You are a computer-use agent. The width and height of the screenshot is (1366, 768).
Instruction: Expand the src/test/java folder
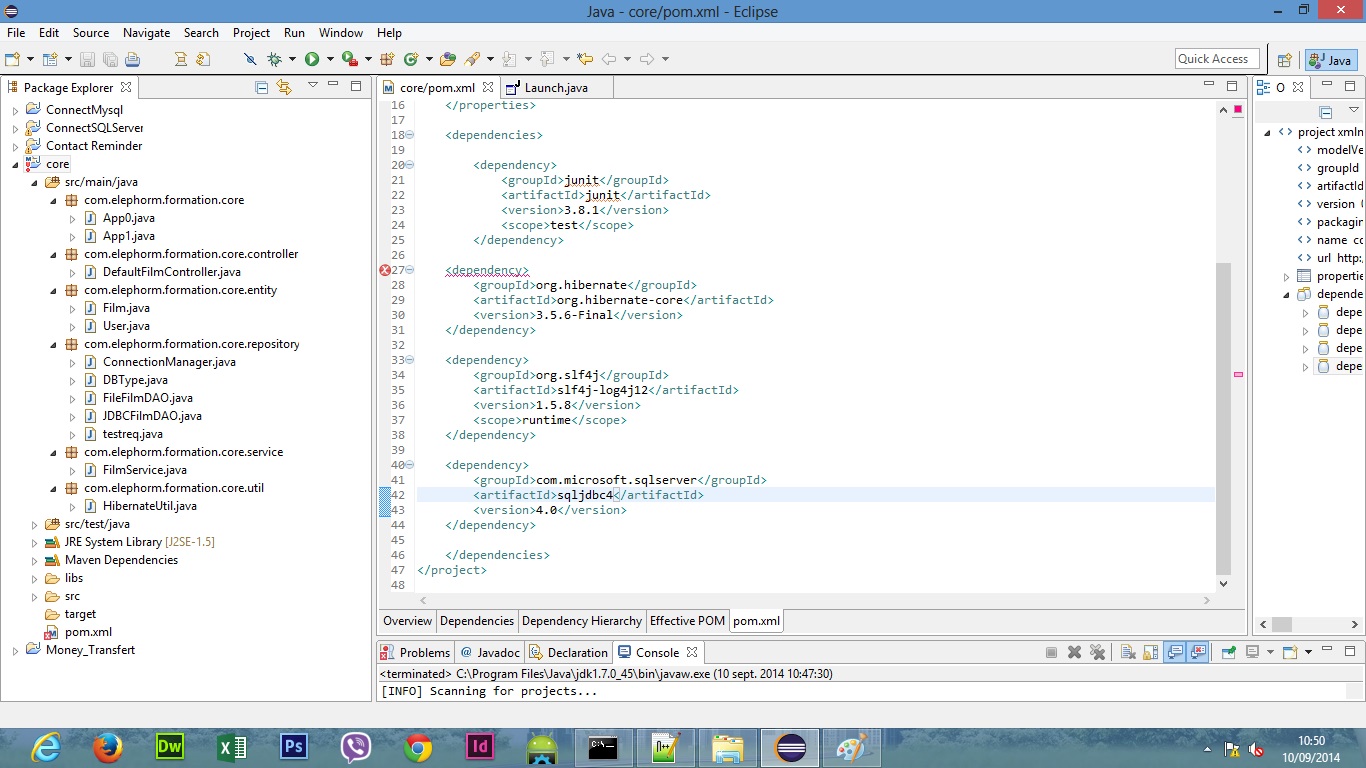tap(34, 524)
